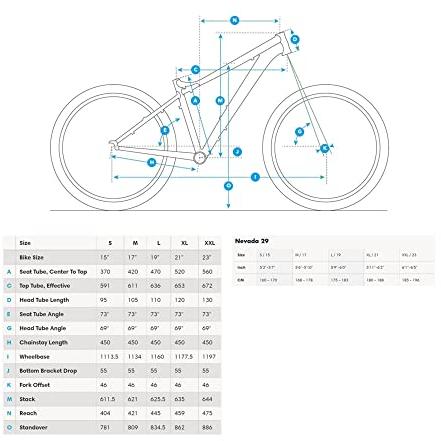Image resolution: width=441 pixels, height=441 pixels.
Task: Select the M stack marker on diagram
Action: [x=220, y=100]
